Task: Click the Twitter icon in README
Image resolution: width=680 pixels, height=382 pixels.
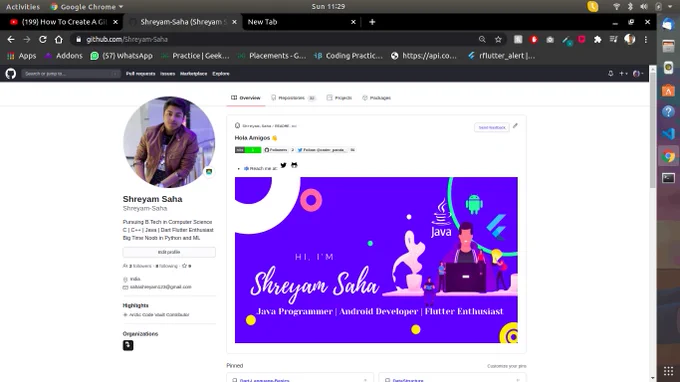Action: pyautogui.click(x=283, y=165)
